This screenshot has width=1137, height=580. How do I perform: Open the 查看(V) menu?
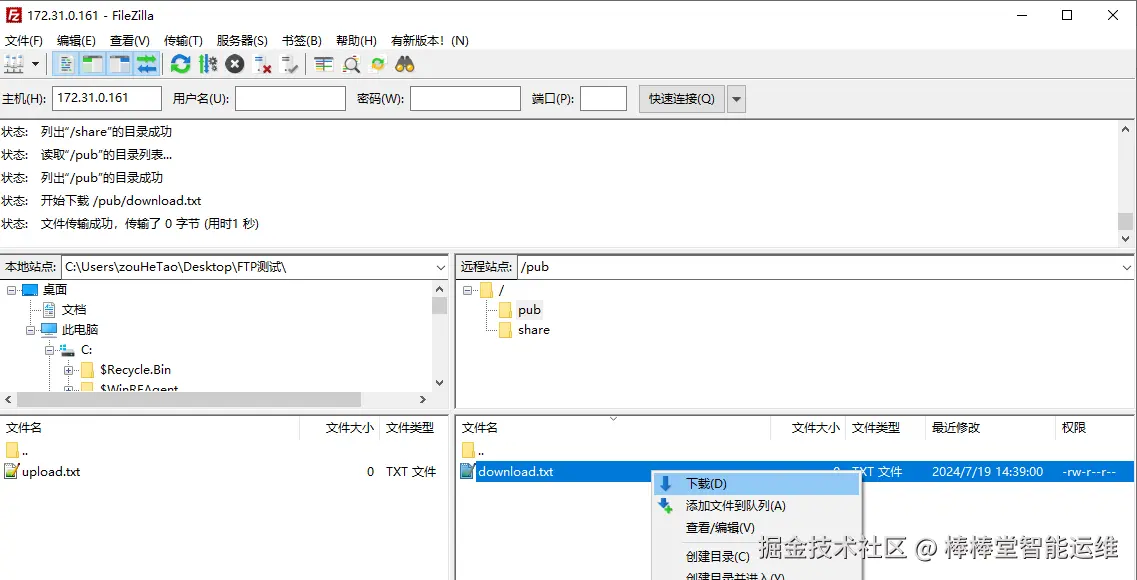[130, 41]
